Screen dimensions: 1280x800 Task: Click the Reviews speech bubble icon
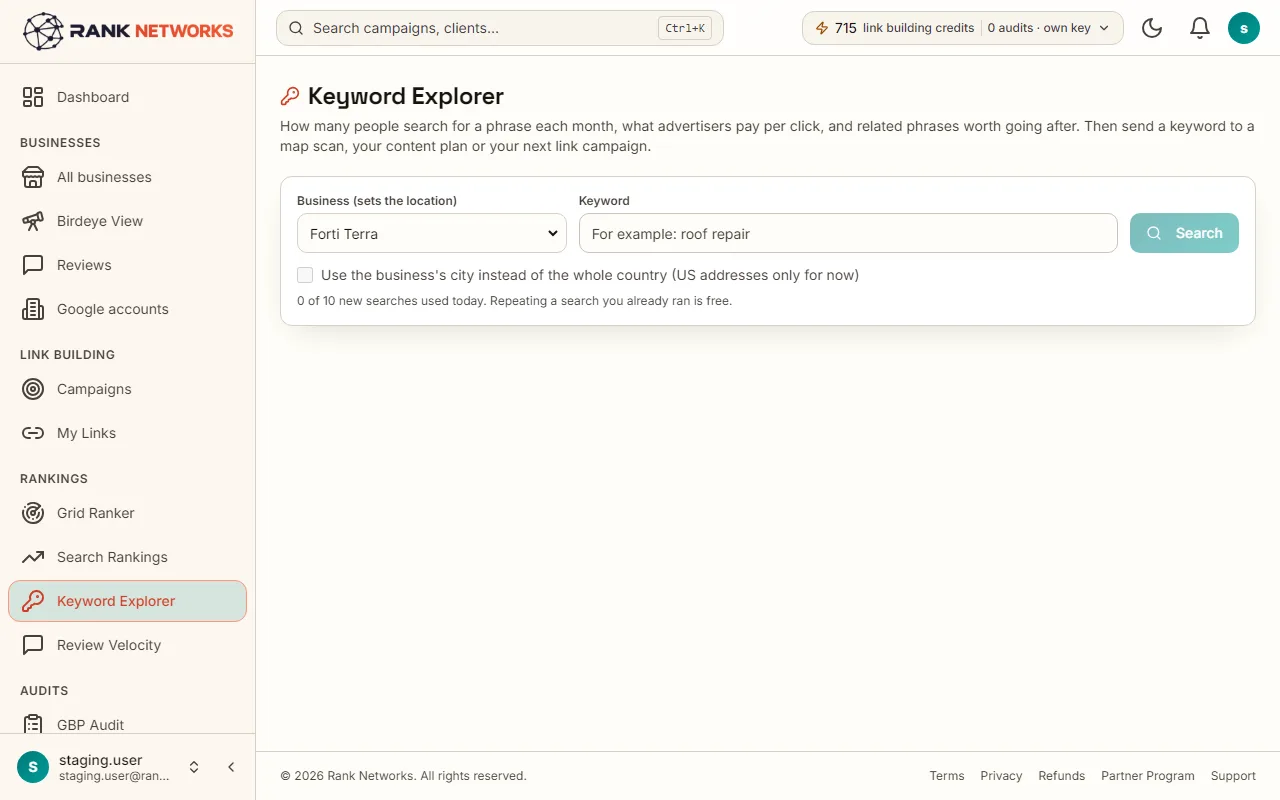point(33,265)
